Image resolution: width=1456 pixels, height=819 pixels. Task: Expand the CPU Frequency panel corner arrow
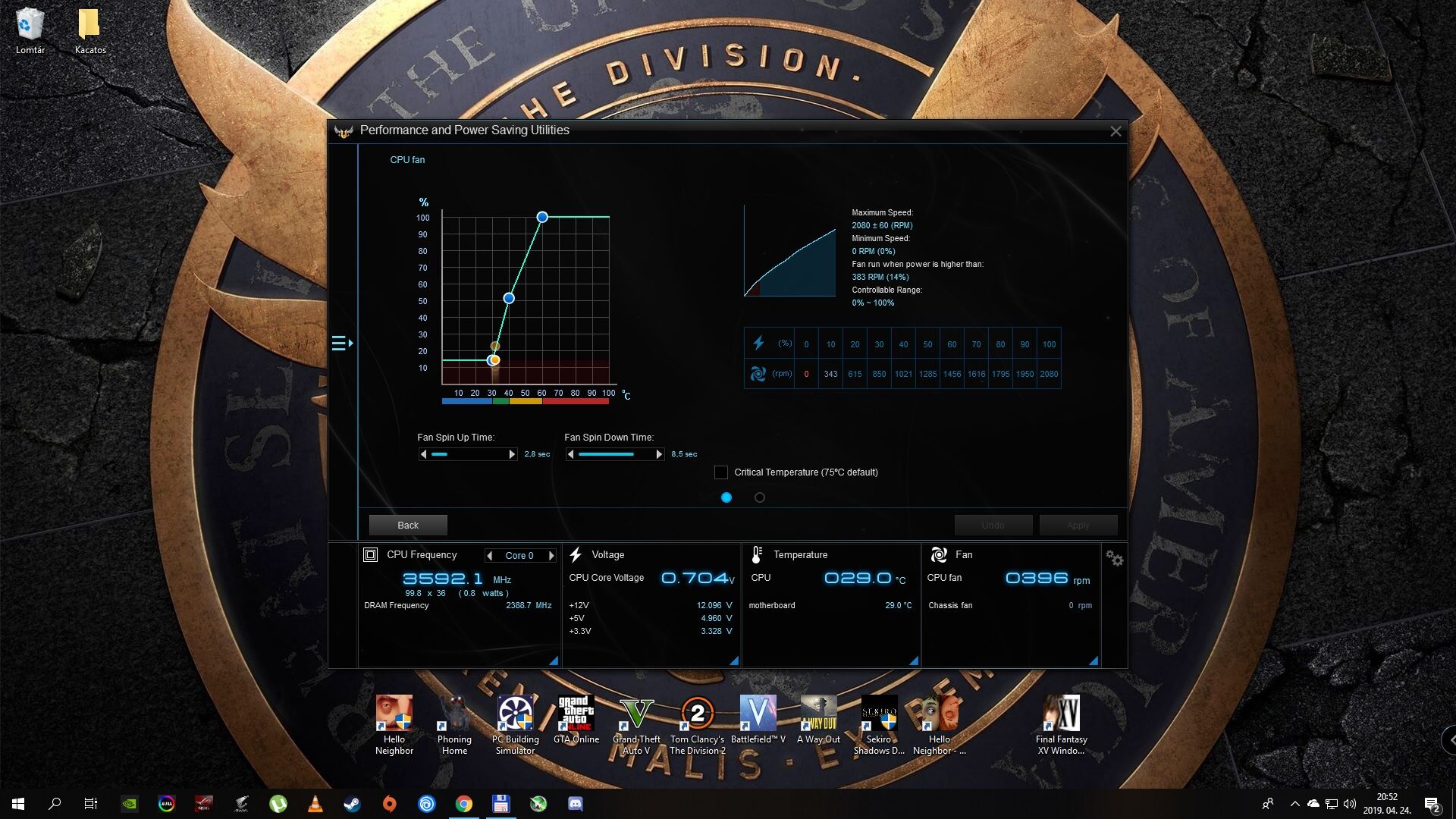[554, 661]
